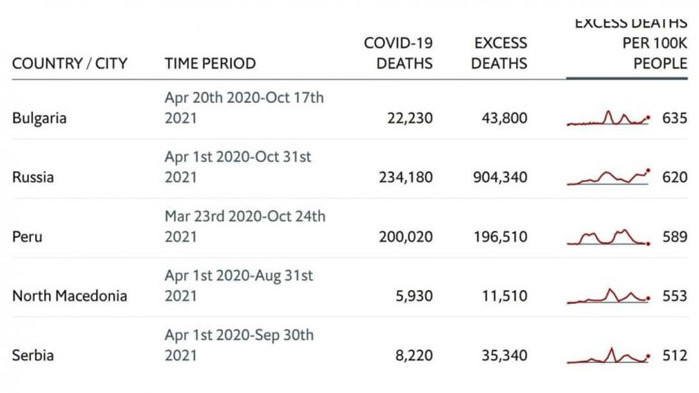Select the Russia country row label
This screenshot has width=699, height=393.
33,177
